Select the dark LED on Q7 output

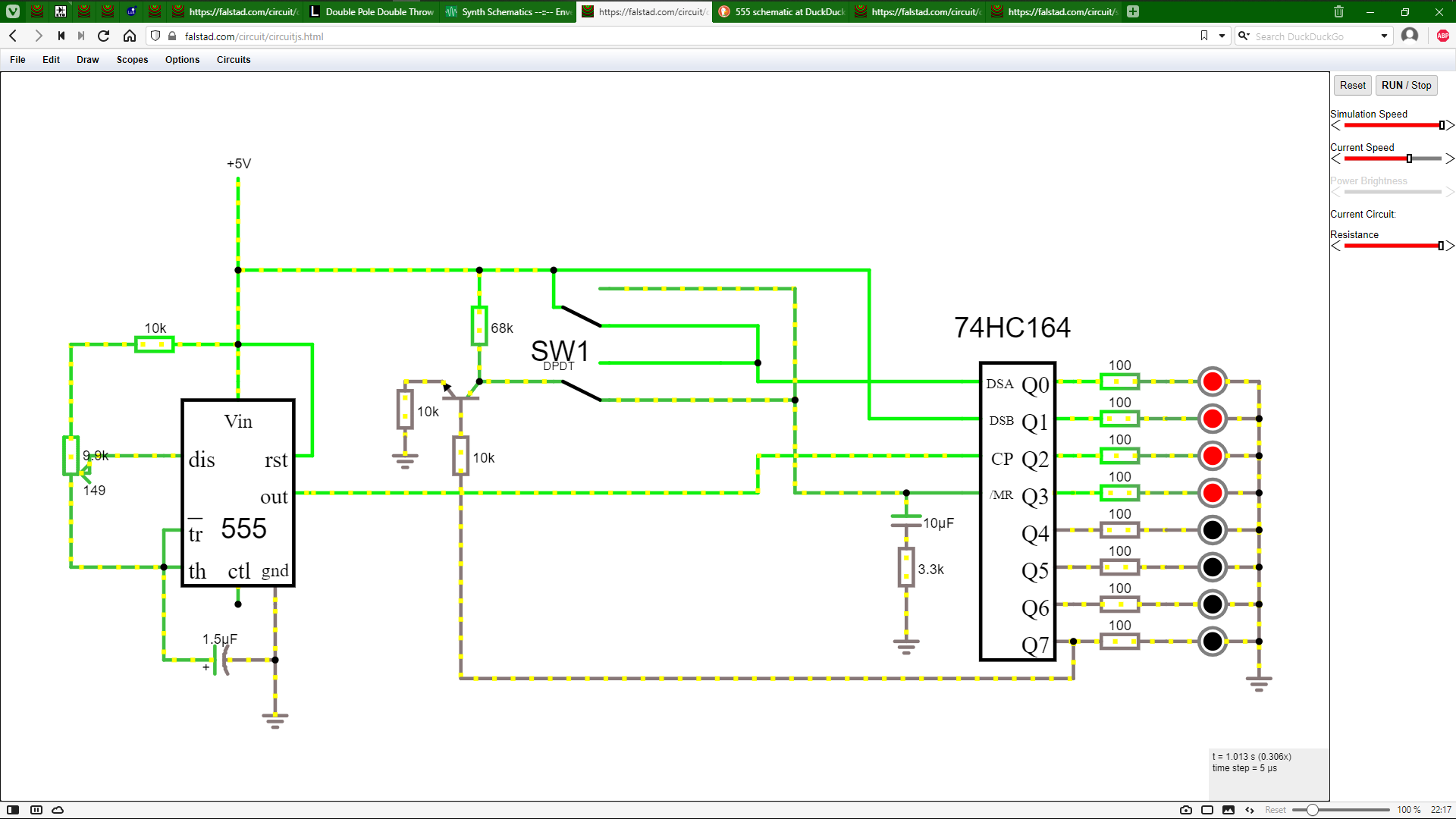[1213, 642]
